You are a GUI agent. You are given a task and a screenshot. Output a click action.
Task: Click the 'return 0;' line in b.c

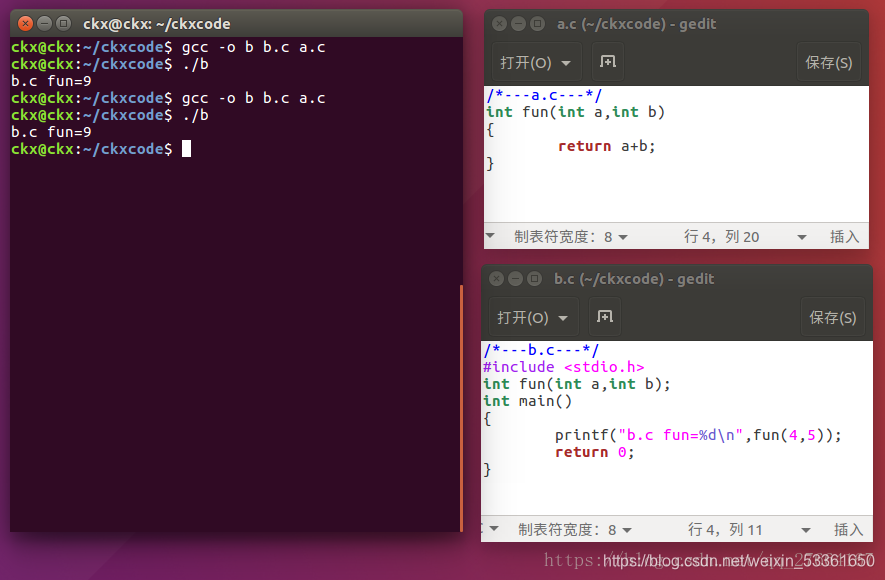(x=595, y=452)
